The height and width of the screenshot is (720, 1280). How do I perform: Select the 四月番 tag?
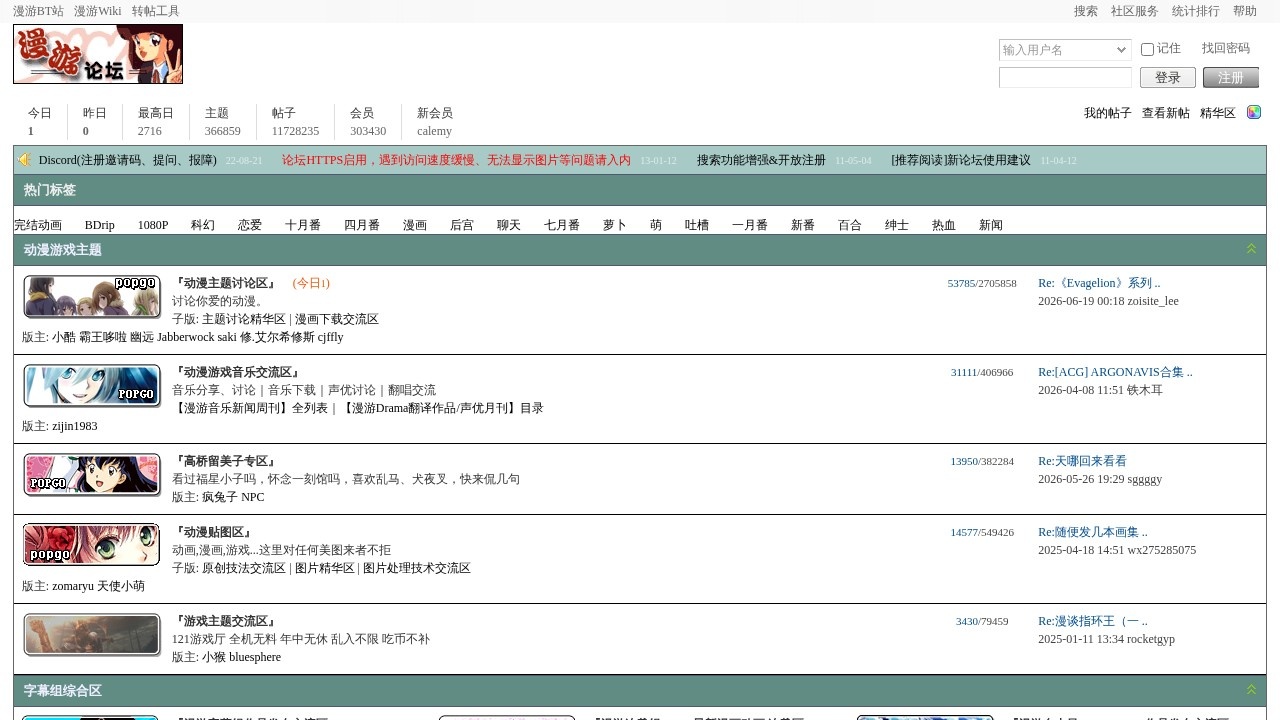[362, 225]
